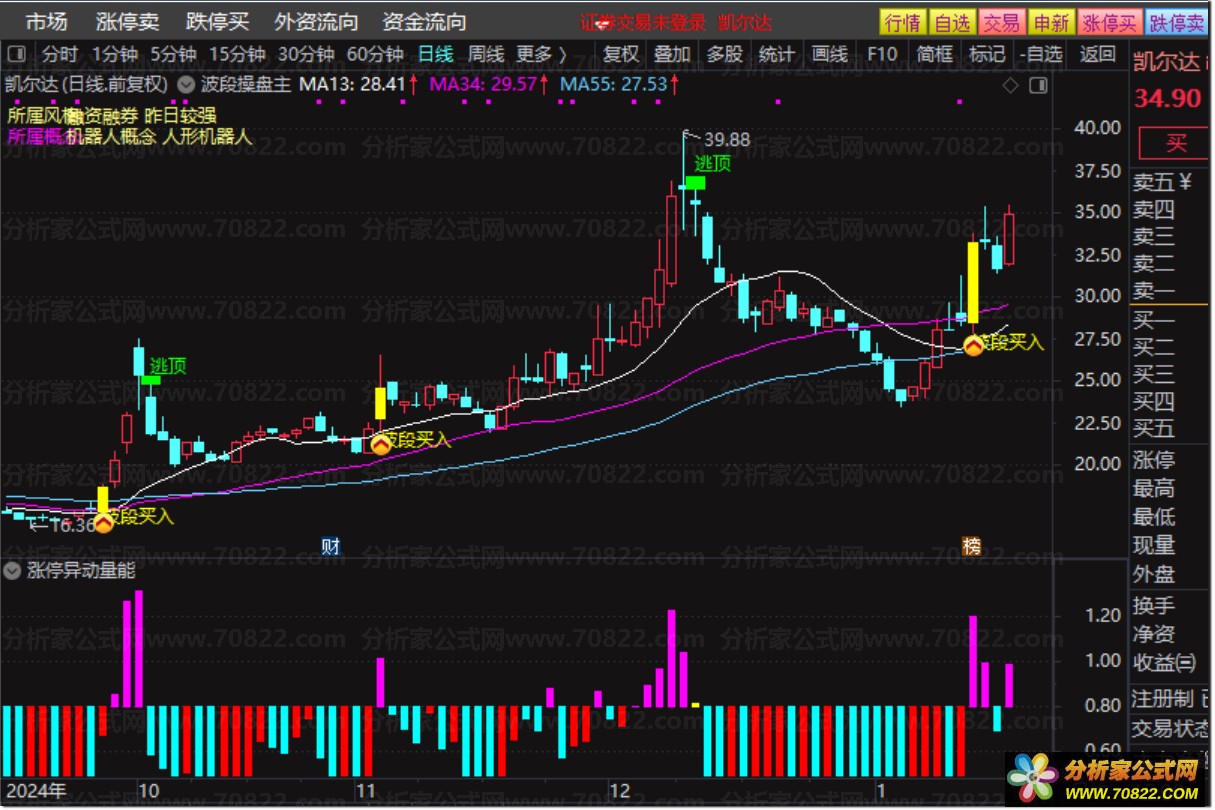Click the 人形机器人 concept label
The image size is (1215, 810).
(x=207, y=137)
